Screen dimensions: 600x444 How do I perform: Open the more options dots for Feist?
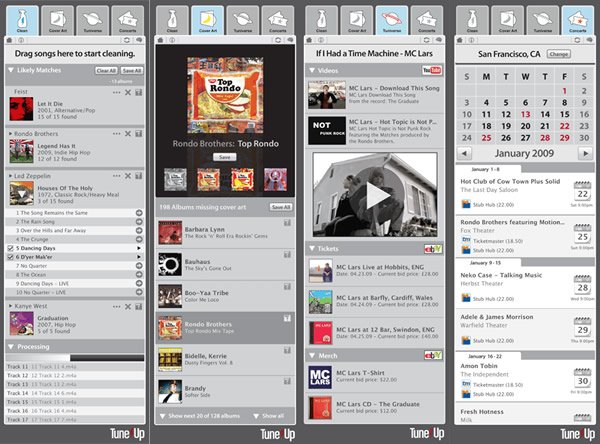116,92
